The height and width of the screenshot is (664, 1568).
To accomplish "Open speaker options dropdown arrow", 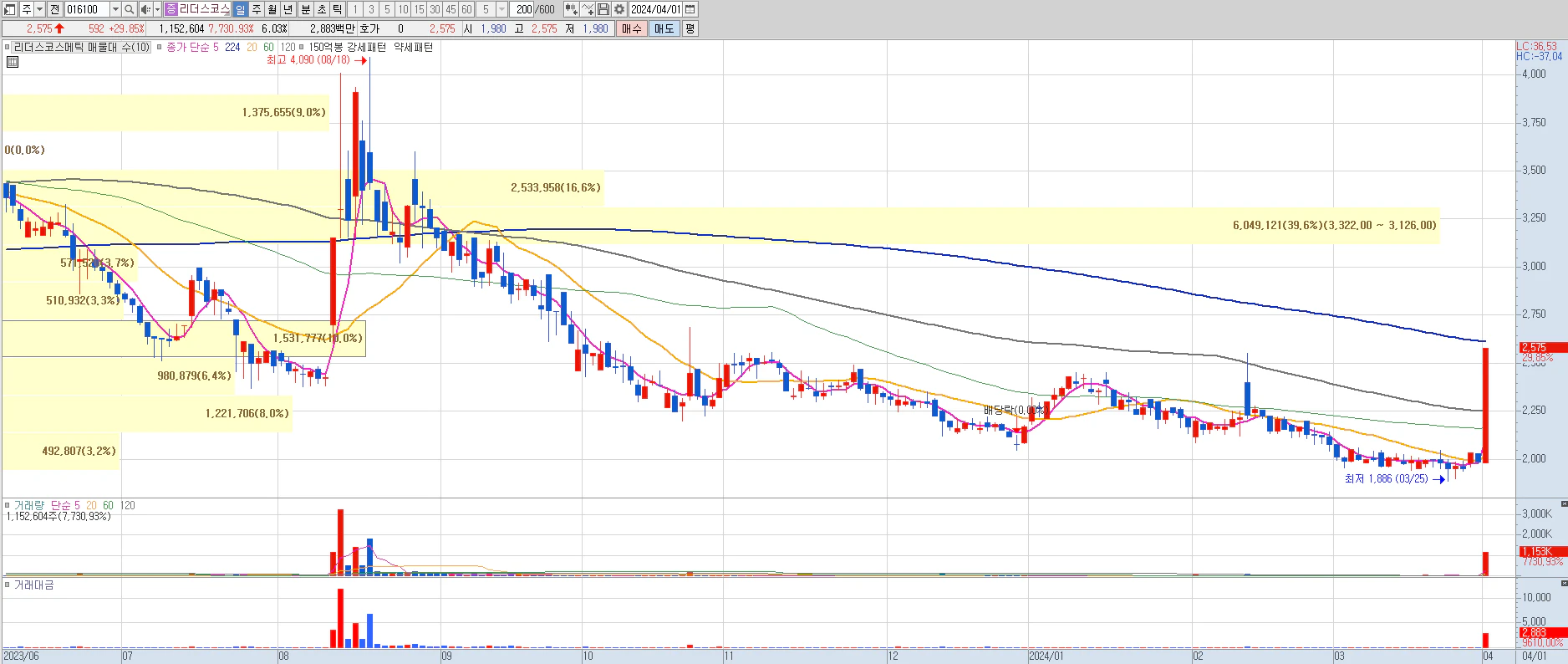I will [x=157, y=9].
